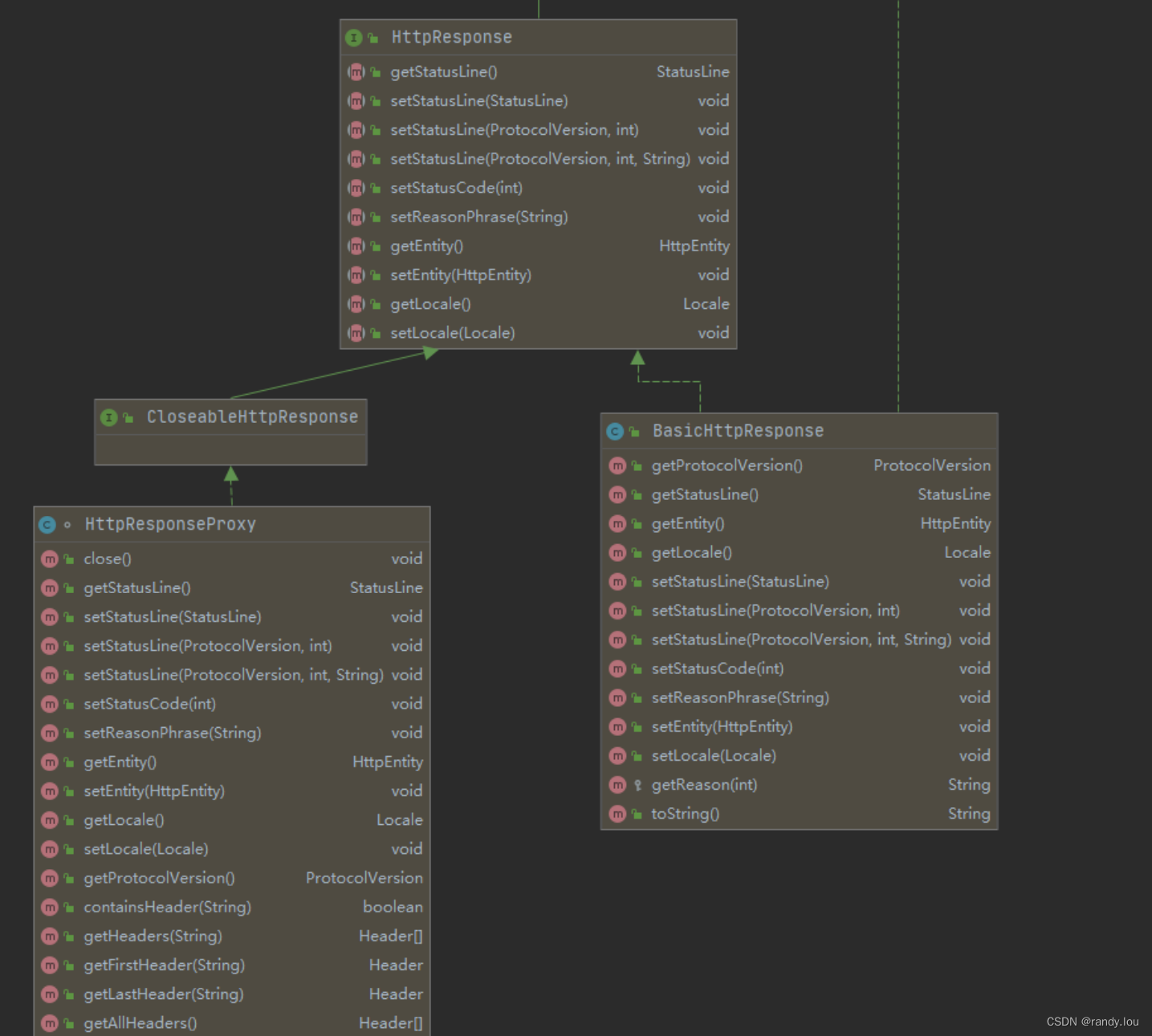This screenshot has height=1036, width=1152.
Task: Click method icon beside getStatusLine() in HttpResponse
Action: 356,72
